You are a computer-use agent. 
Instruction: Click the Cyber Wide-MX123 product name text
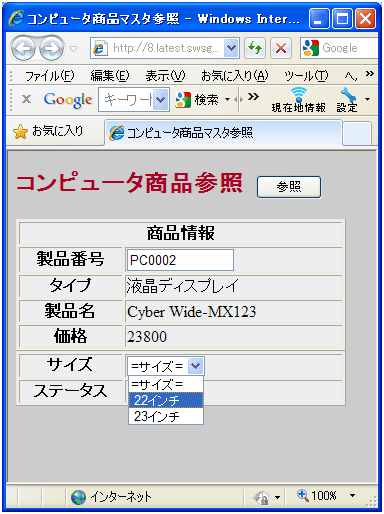(x=192, y=312)
